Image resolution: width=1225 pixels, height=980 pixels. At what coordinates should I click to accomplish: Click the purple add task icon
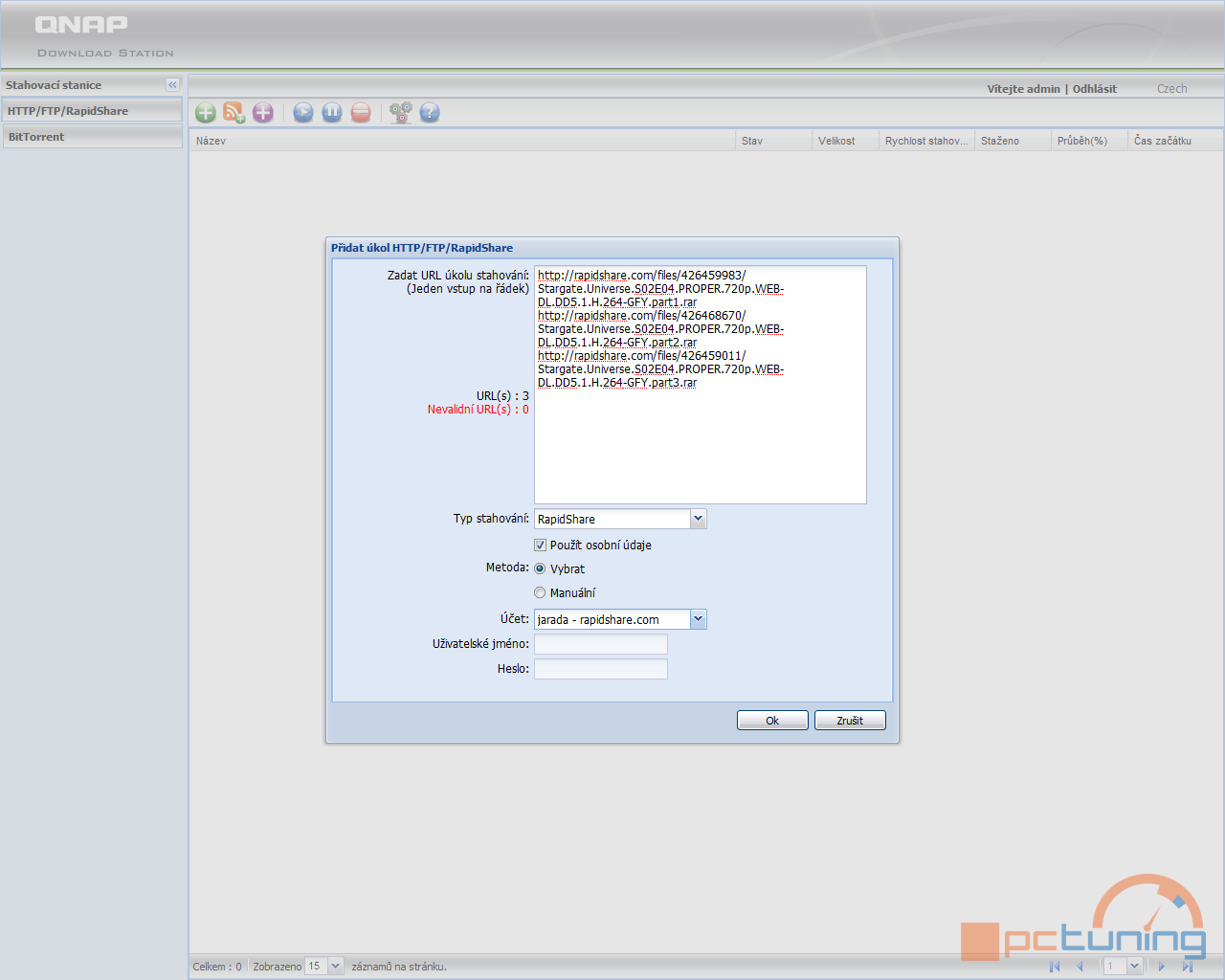point(263,113)
